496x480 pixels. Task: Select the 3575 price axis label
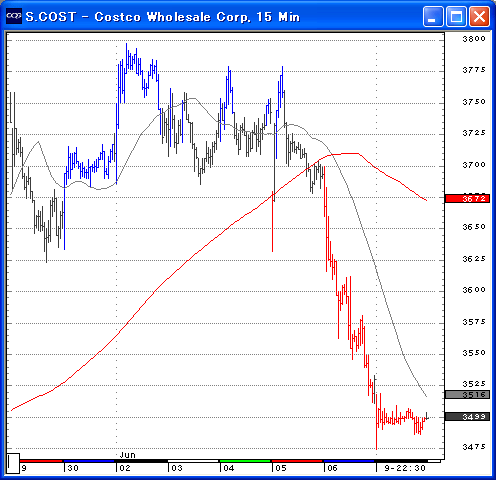point(474,322)
